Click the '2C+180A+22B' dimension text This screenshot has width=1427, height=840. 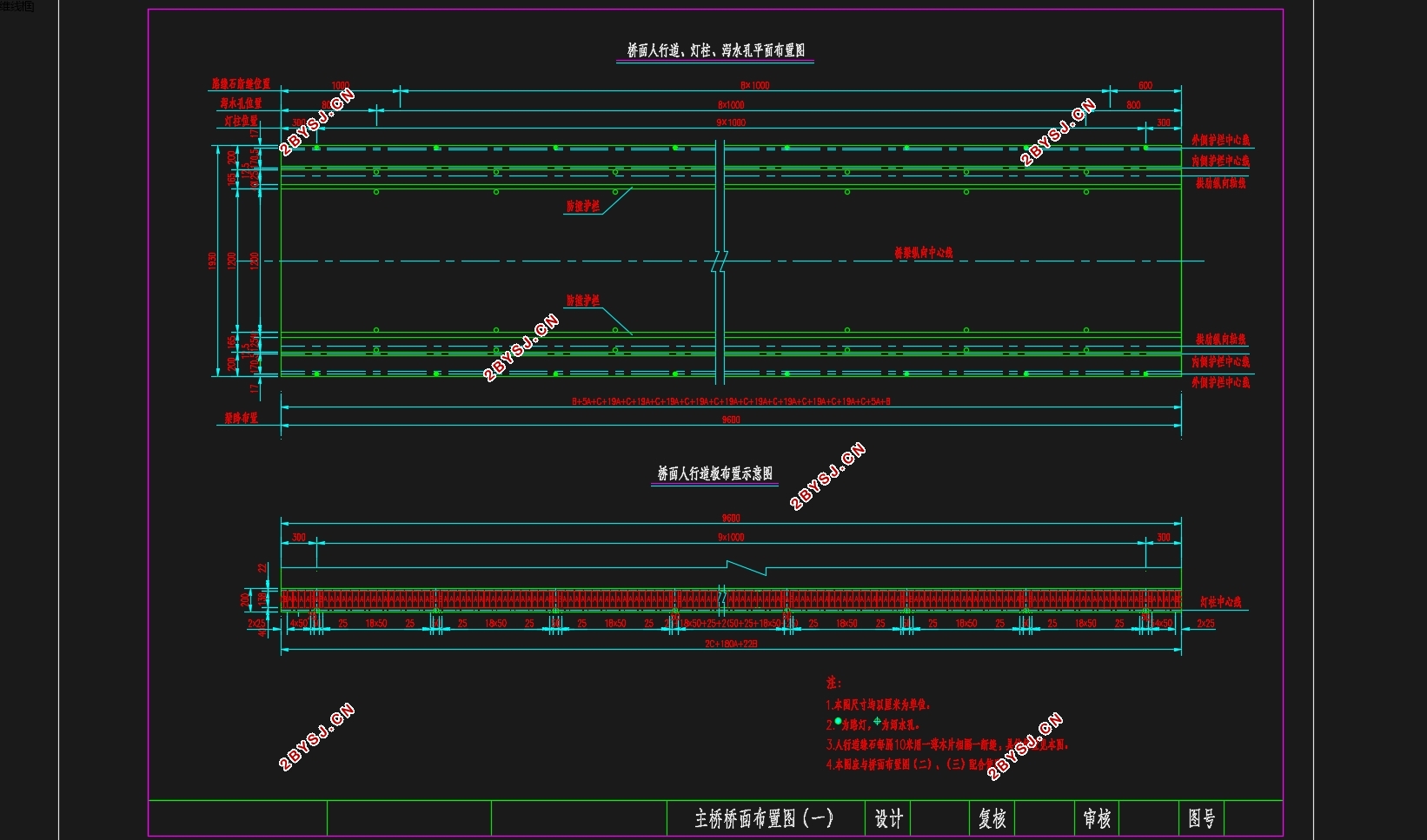[x=731, y=644]
